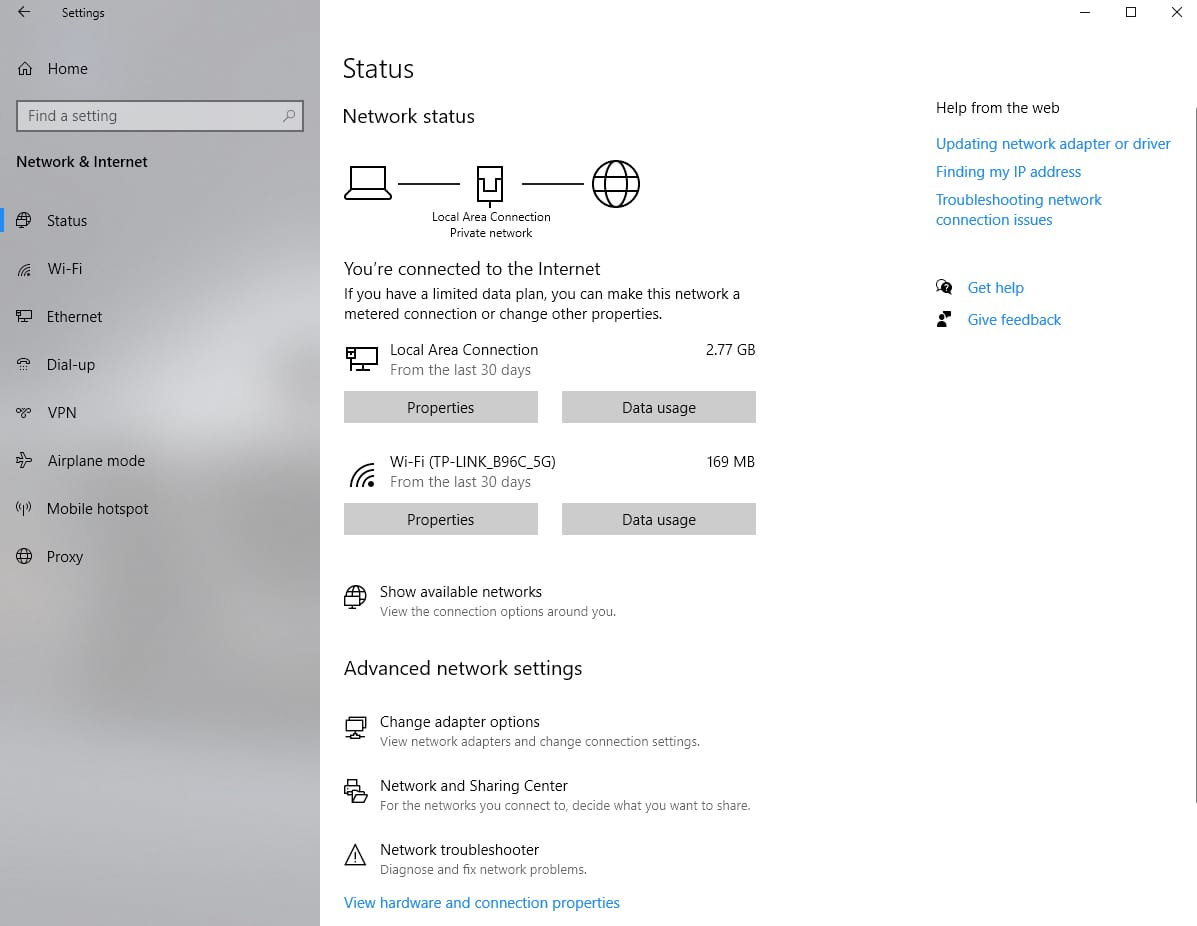
Task: Click the Dial-up icon in sidebar
Action: click(x=25, y=365)
